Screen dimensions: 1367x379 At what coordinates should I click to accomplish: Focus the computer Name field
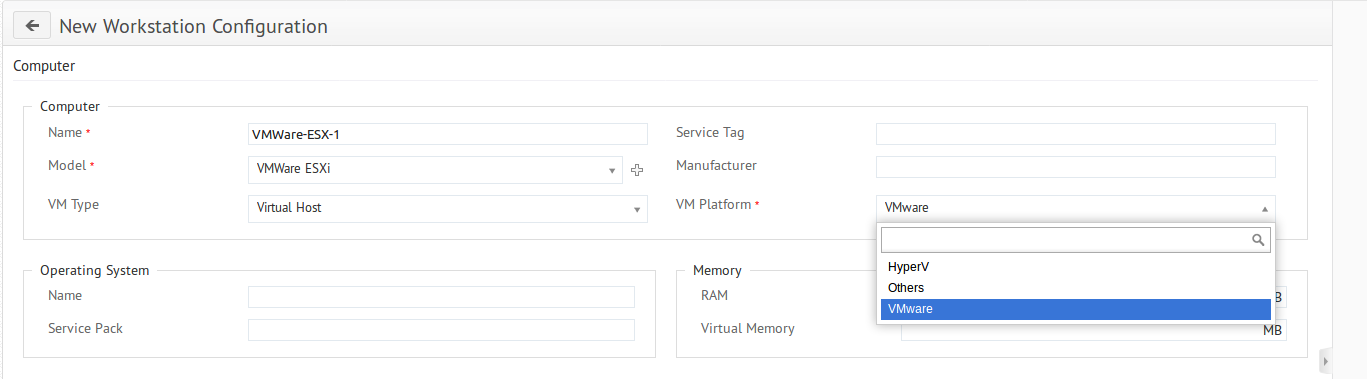(448, 134)
